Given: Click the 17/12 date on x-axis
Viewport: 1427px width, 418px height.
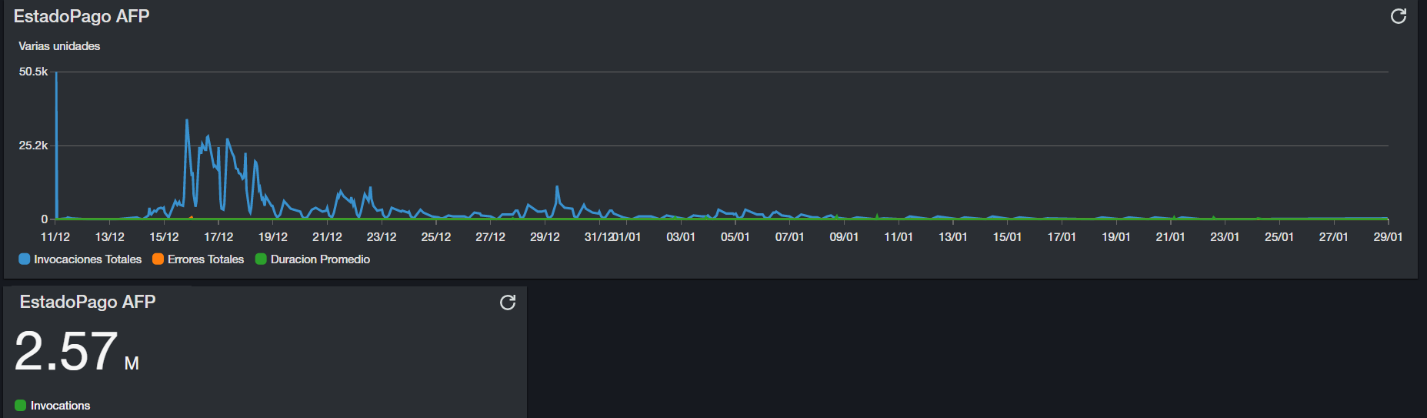Looking at the screenshot, I should click(218, 237).
